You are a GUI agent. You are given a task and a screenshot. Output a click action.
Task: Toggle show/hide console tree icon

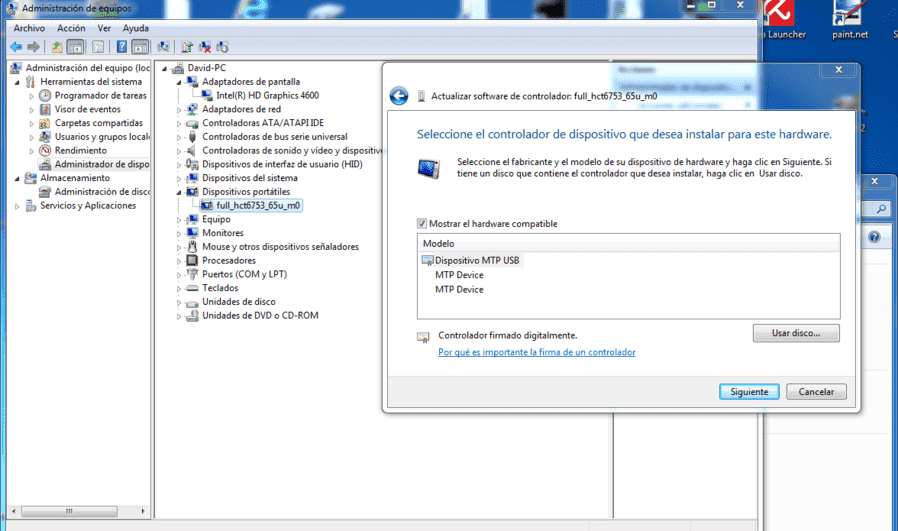(75, 47)
